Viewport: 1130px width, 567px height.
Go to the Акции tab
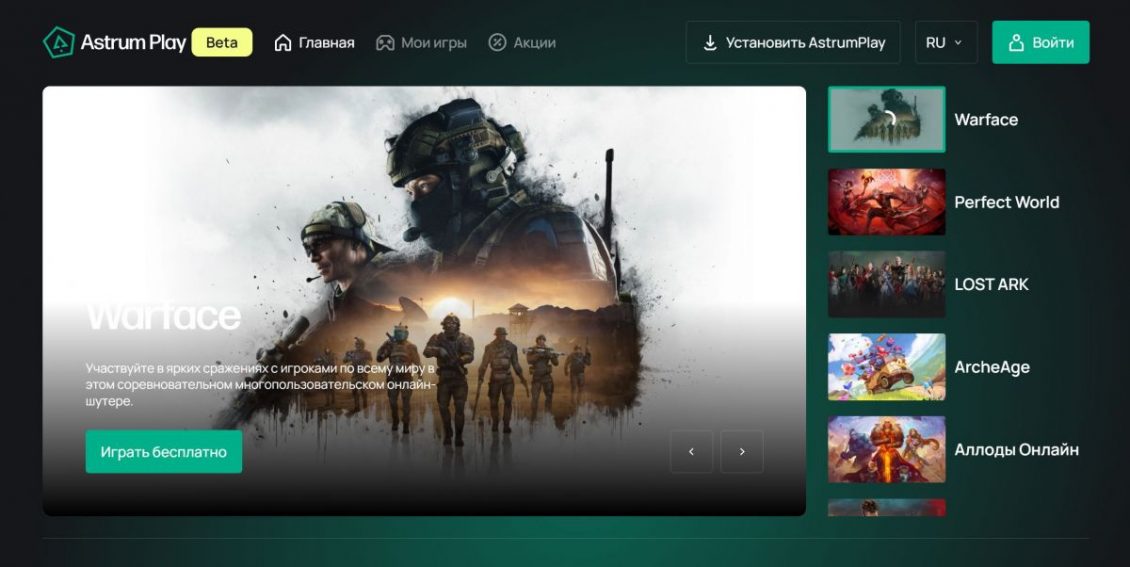534,43
